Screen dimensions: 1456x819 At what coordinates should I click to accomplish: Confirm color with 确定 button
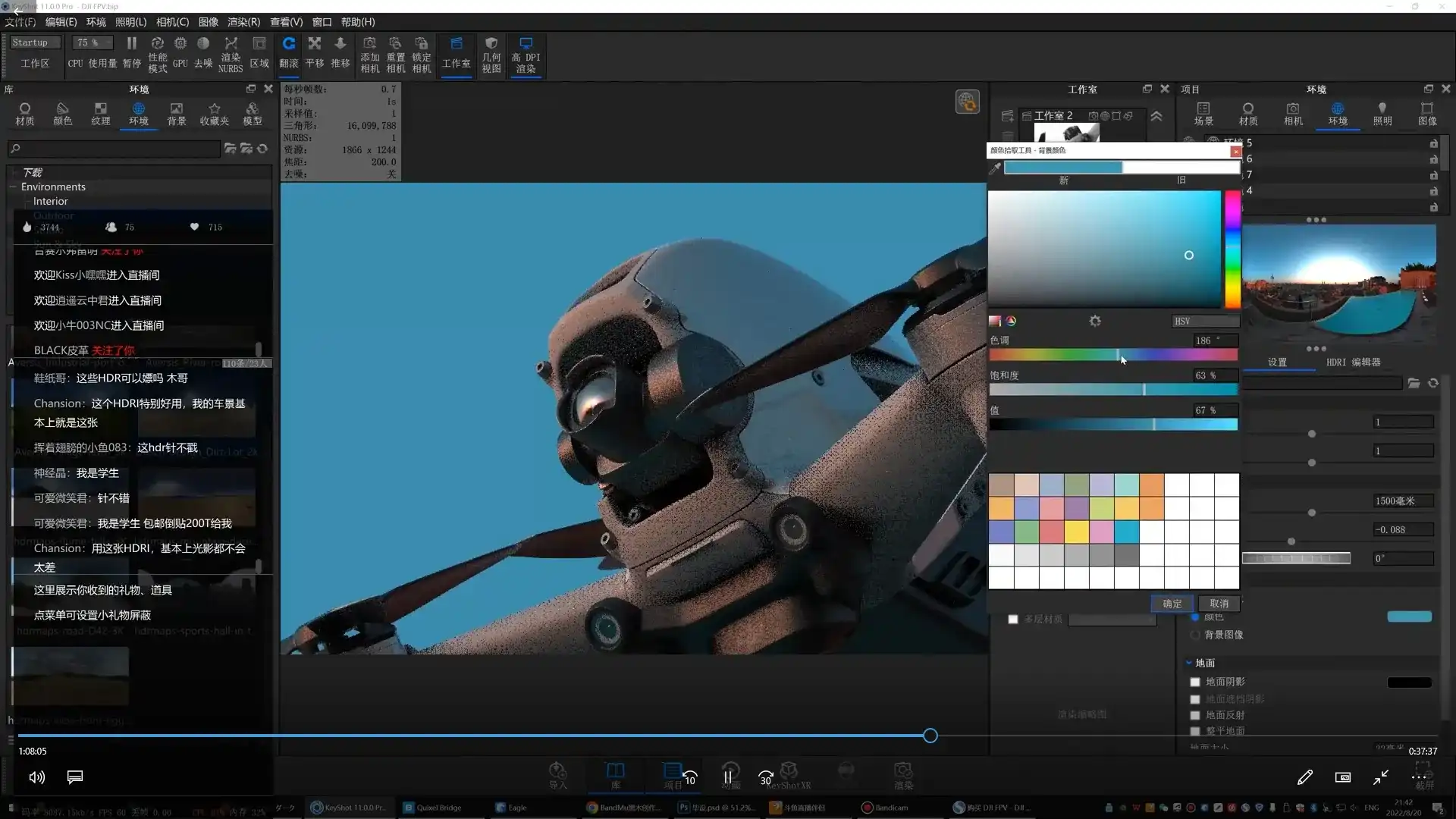pos(1172,604)
